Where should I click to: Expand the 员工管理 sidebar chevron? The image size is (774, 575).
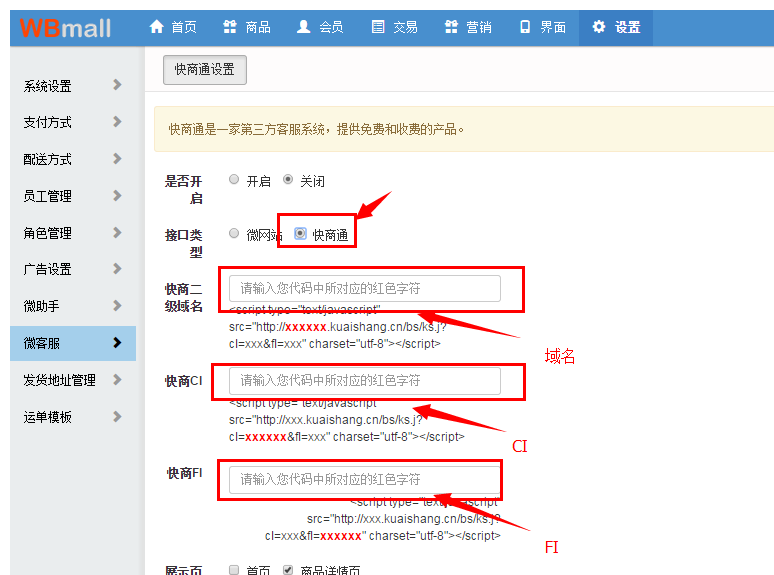tap(117, 196)
